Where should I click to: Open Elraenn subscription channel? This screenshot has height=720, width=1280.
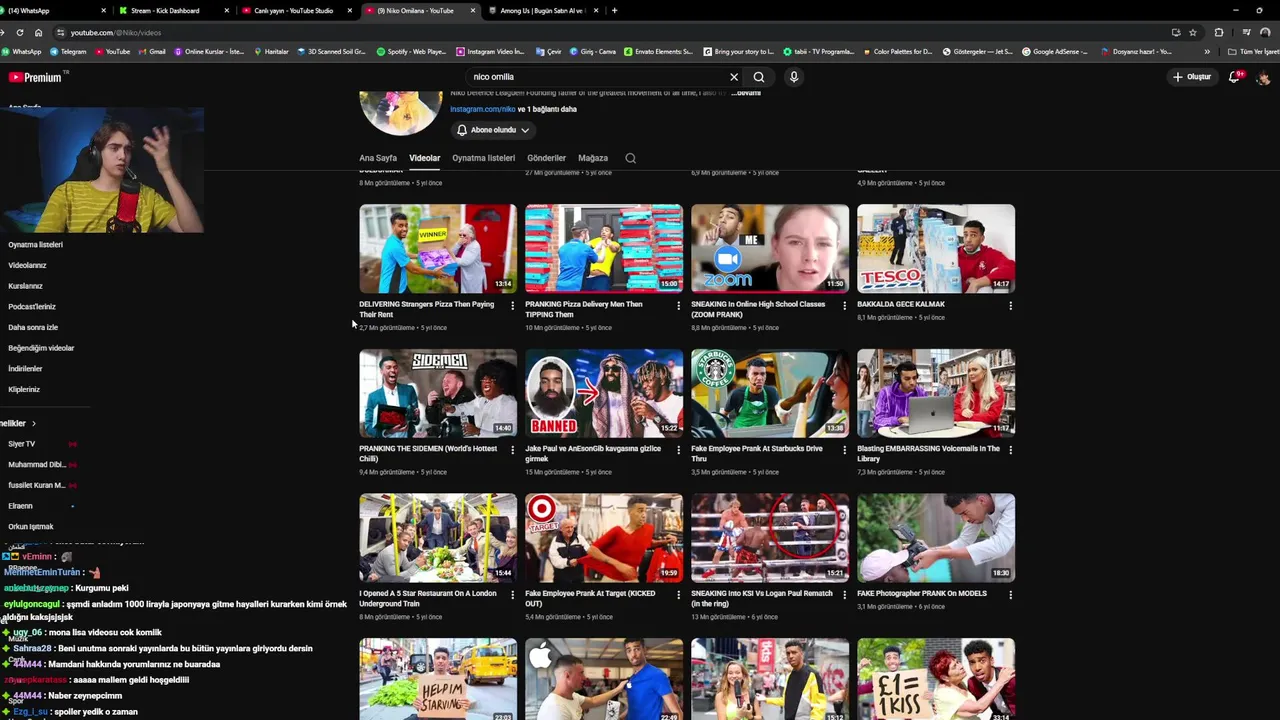click(x=20, y=506)
